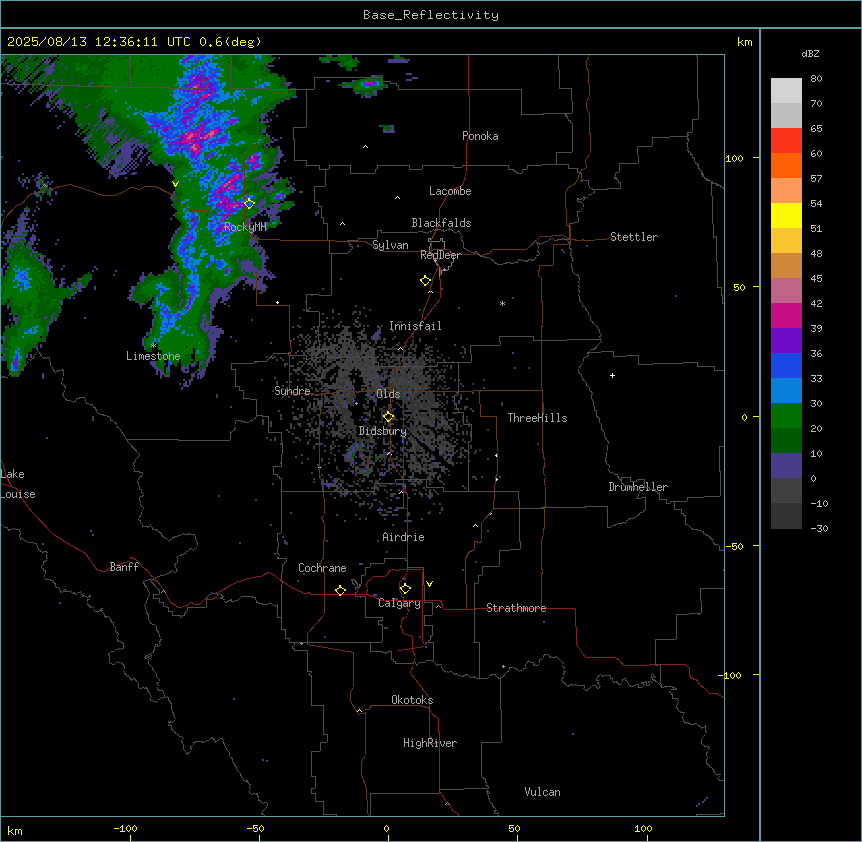Click the yellow diamond marker below Cochrane

point(340,590)
